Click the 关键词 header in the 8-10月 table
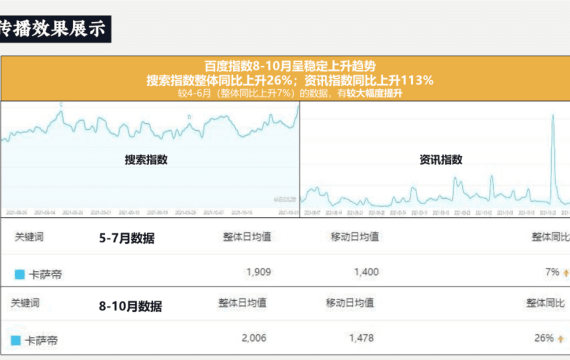This screenshot has height=360, width=570. [25, 303]
